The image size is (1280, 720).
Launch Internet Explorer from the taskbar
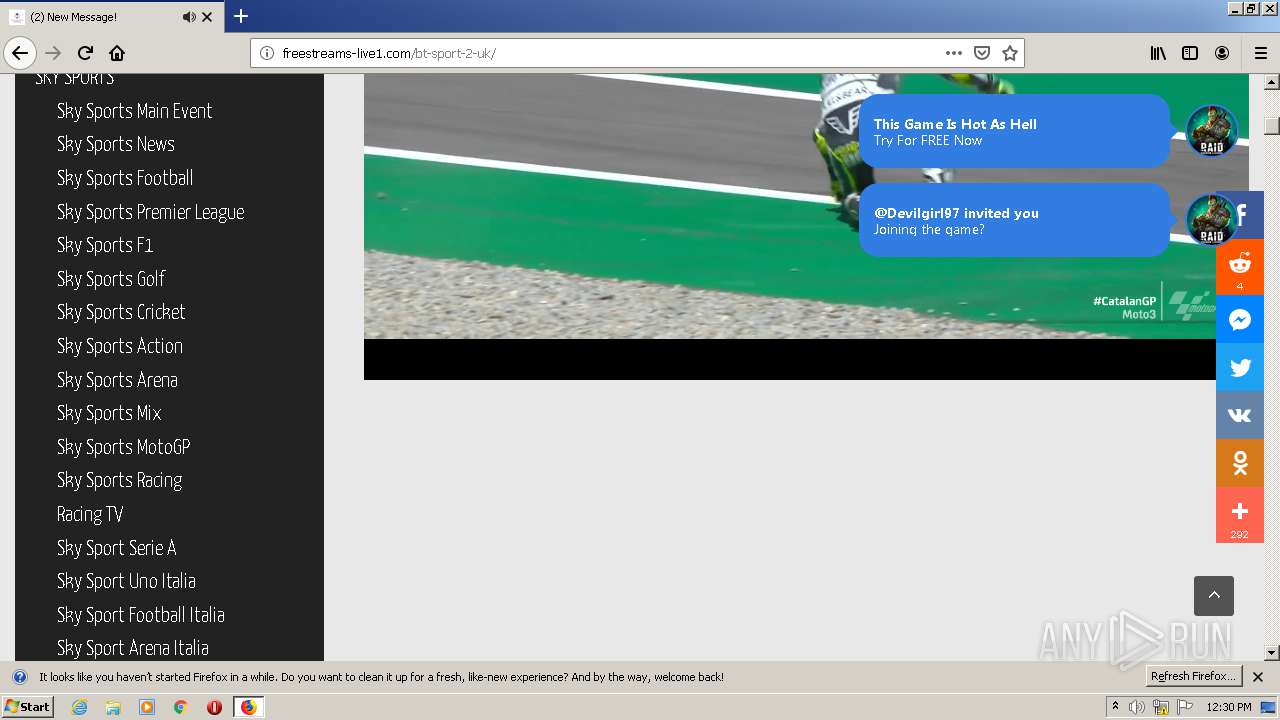[x=79, y=707]
